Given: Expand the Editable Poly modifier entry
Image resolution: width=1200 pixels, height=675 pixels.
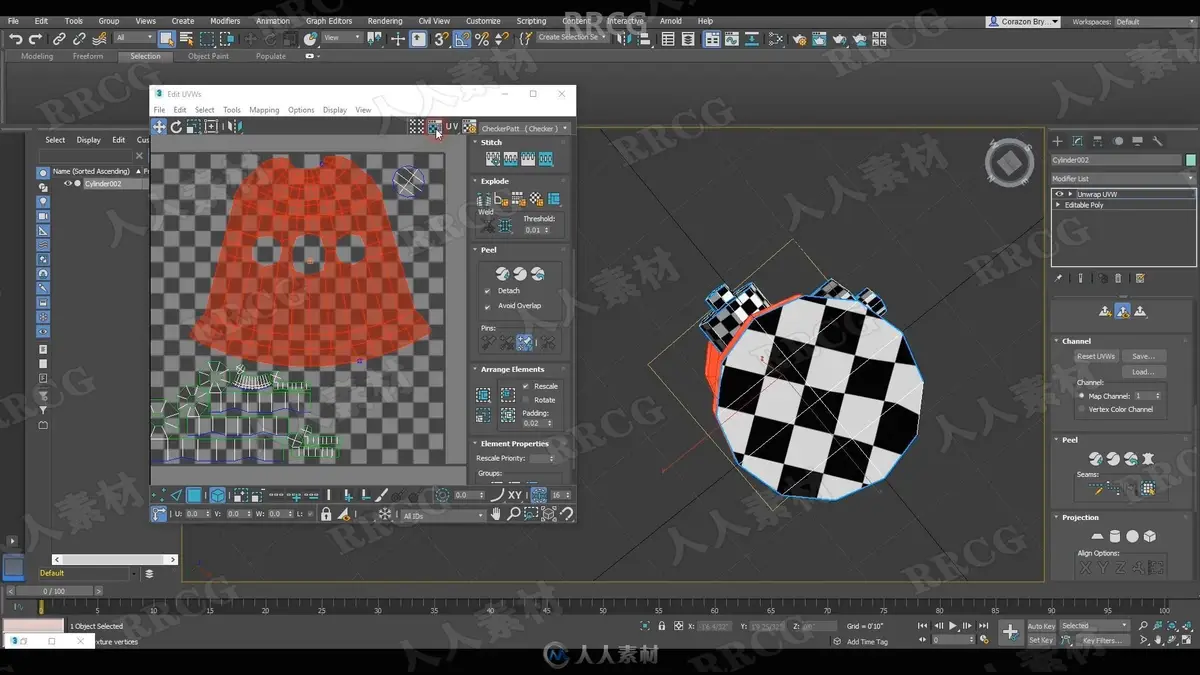Looking at the screenshot, I should 1059,205.
